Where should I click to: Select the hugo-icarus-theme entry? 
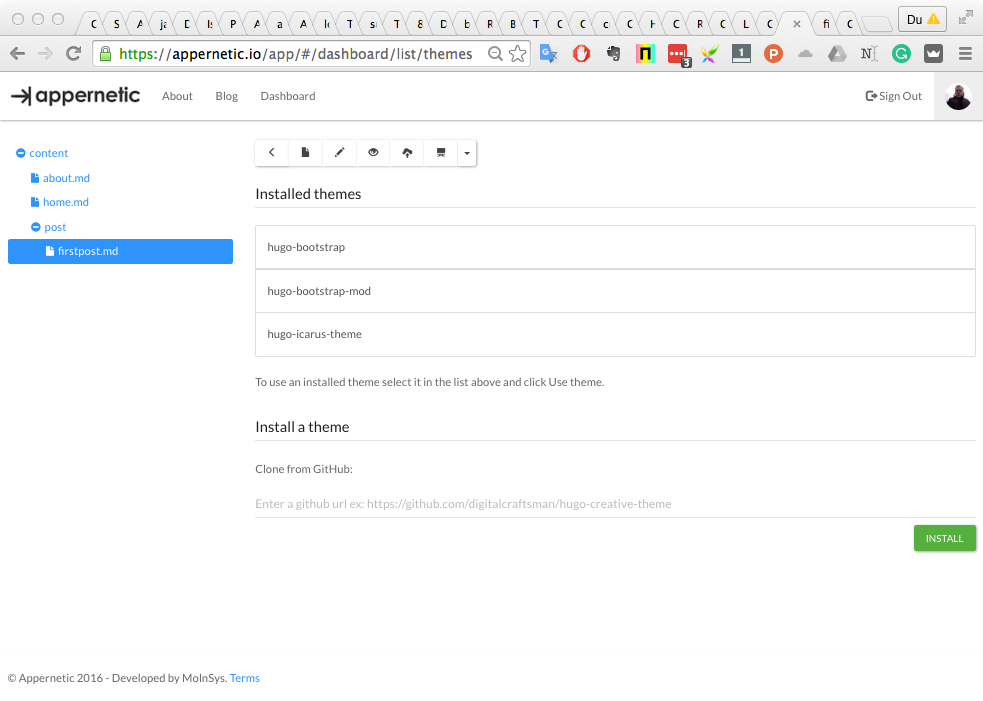point(615,334)
